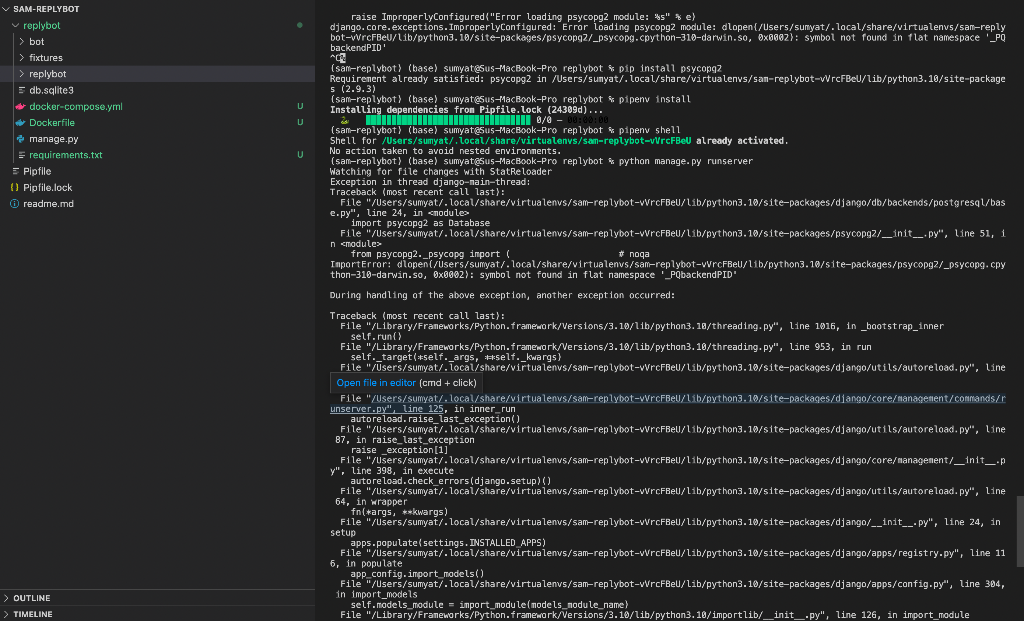Expand the bot folder
This screenshot has height=621, width=1024.
click(22, 42)
